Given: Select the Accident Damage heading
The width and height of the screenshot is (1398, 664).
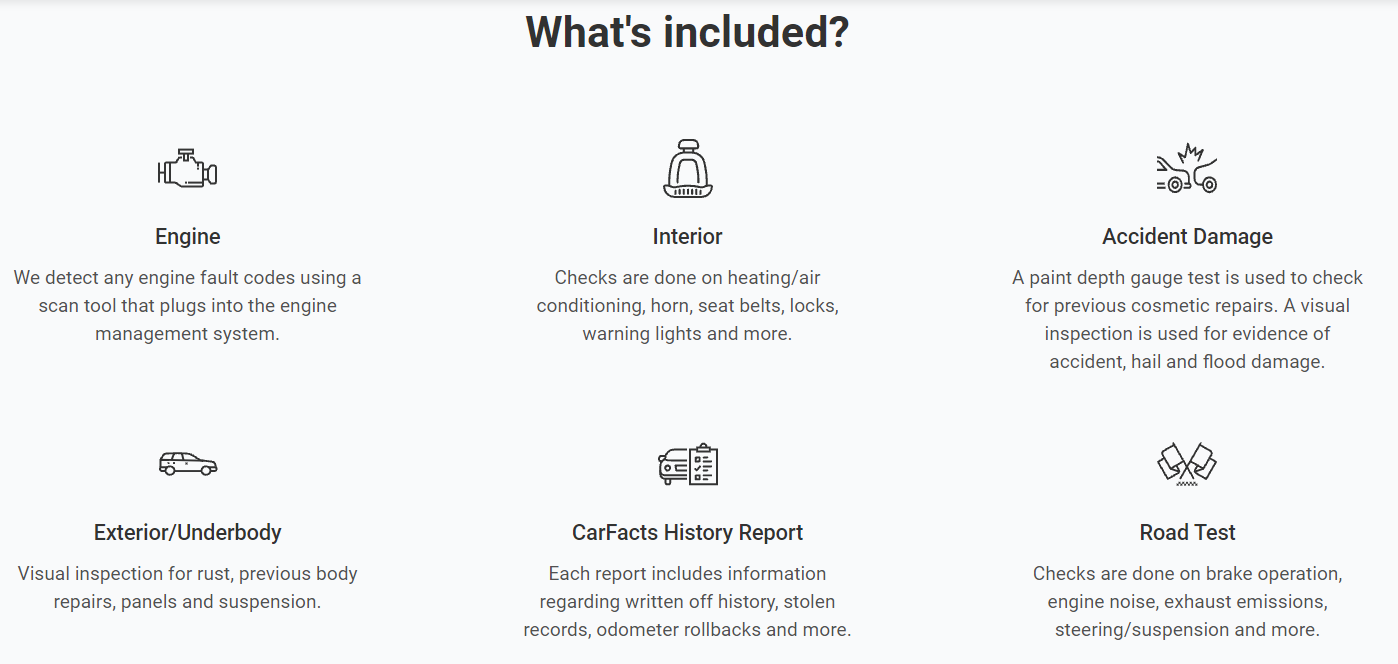Looking at the screenshot, I should [1187, 237].
